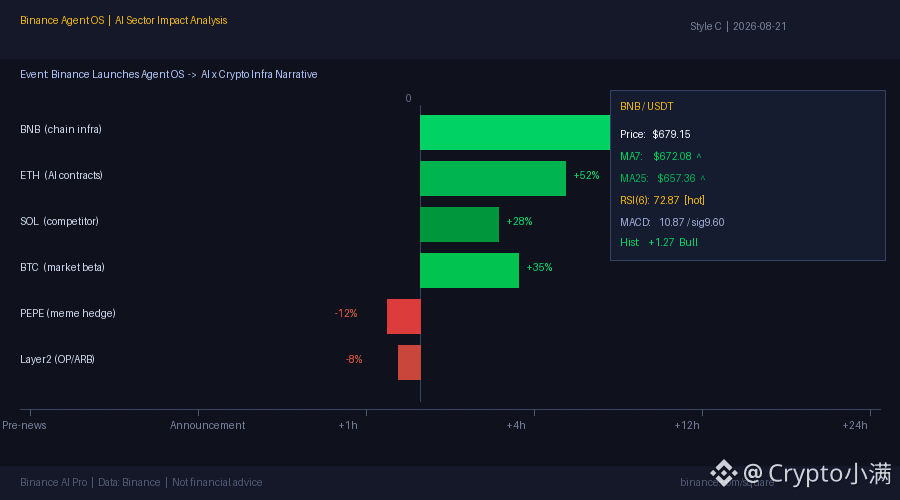This screenshot has height=500, width=900.
Task: Click the '+52%' value label
Action: coord(586,175)
